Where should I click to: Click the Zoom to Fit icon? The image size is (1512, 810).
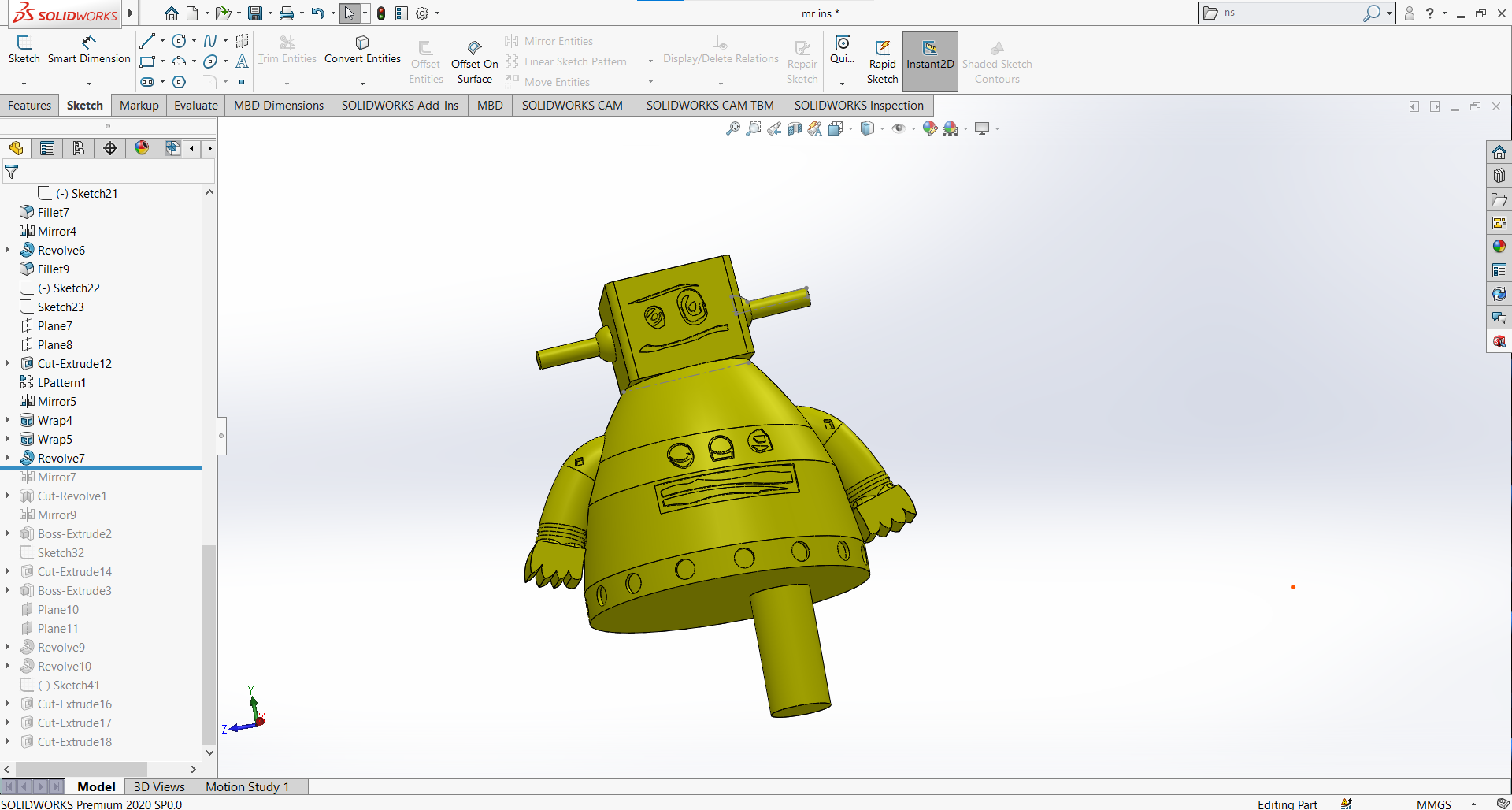(732, 128)
